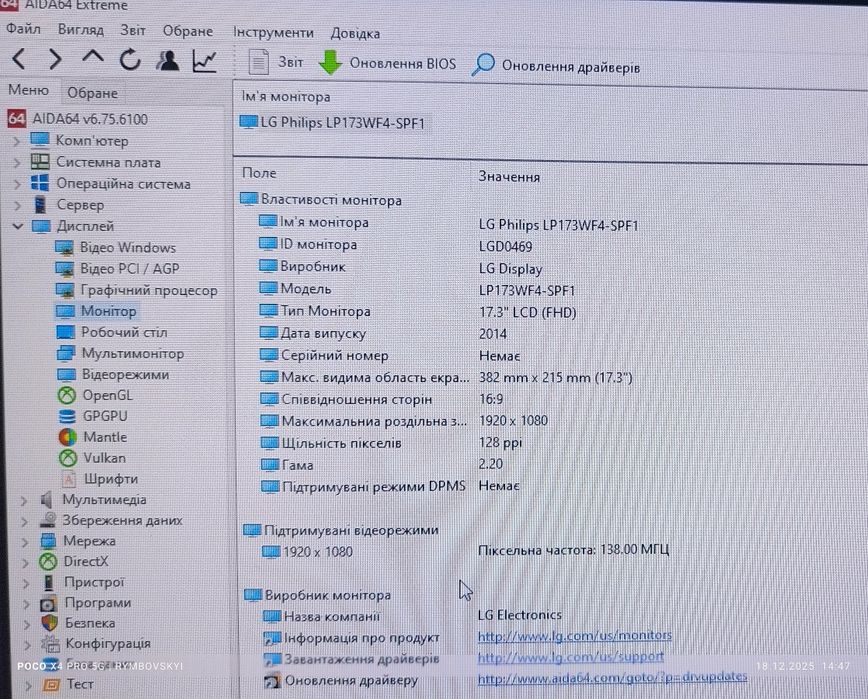
Task: Go back with the left arrow button
Action: [x=19, y=59]
